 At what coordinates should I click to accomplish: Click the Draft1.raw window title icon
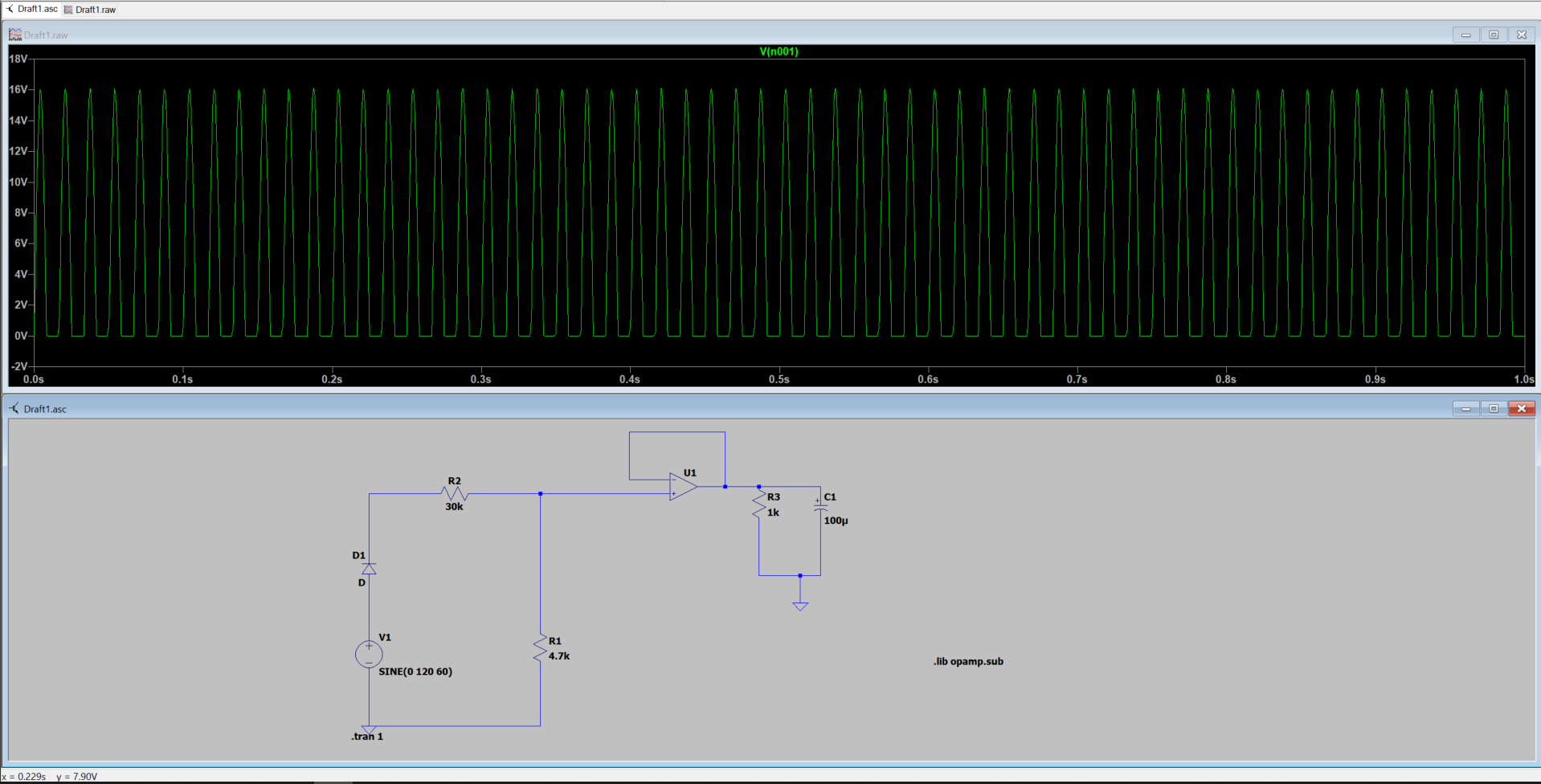click(15, 35)
